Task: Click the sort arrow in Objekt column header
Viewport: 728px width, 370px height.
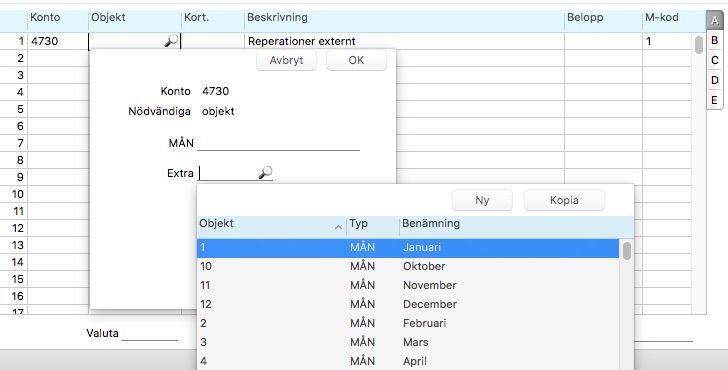Action: point(338,227)
